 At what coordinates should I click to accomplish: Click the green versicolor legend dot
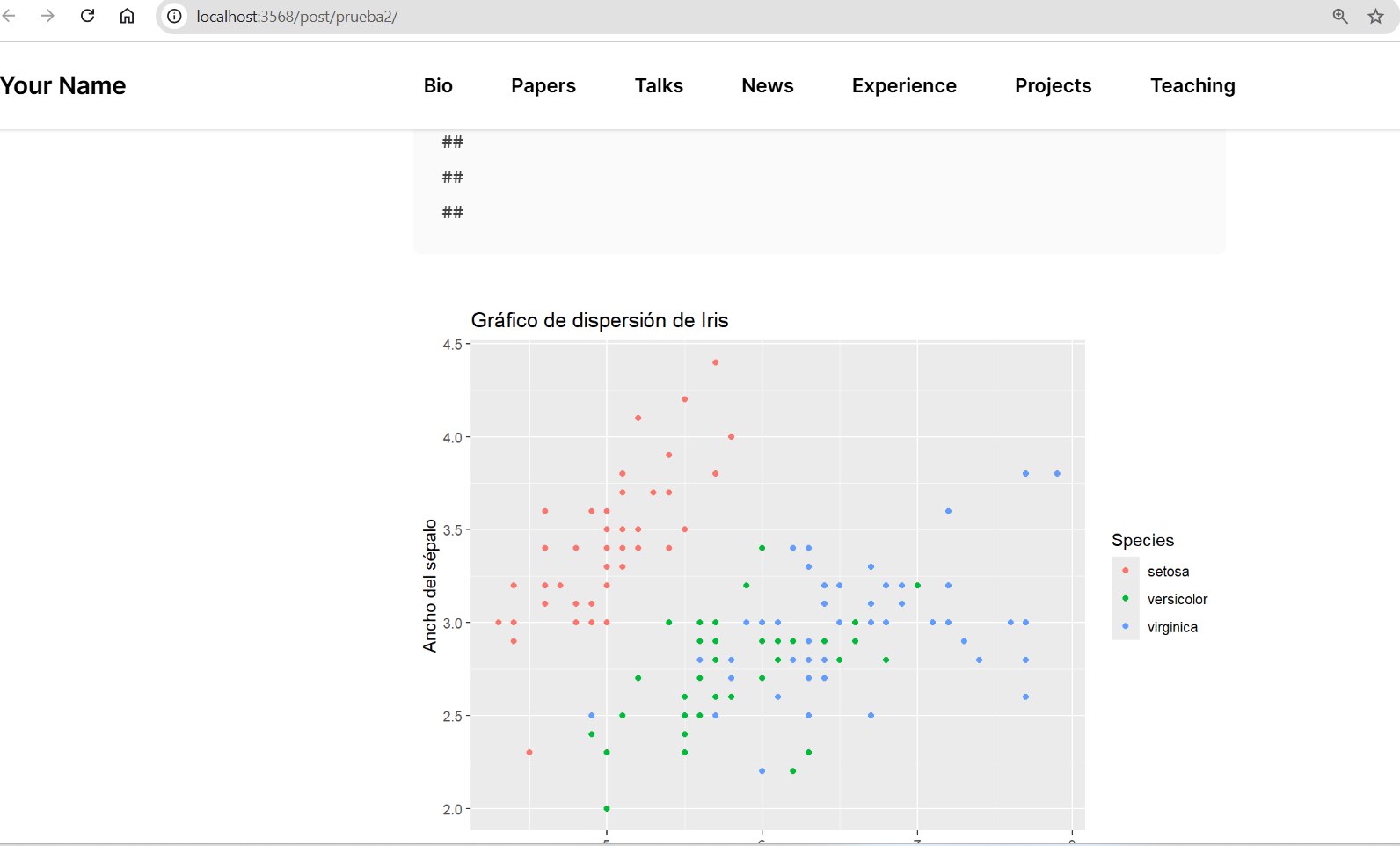point(1126,599)
